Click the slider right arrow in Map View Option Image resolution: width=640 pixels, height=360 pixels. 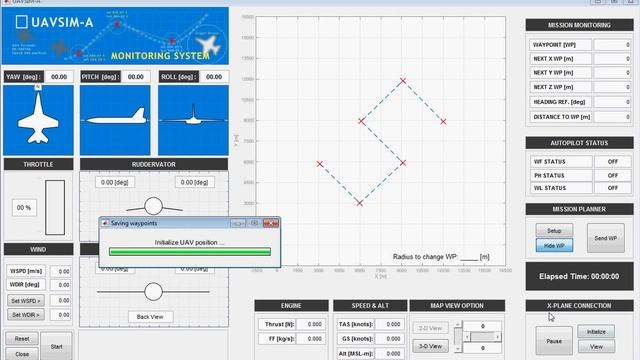click(x=498, y=337)
